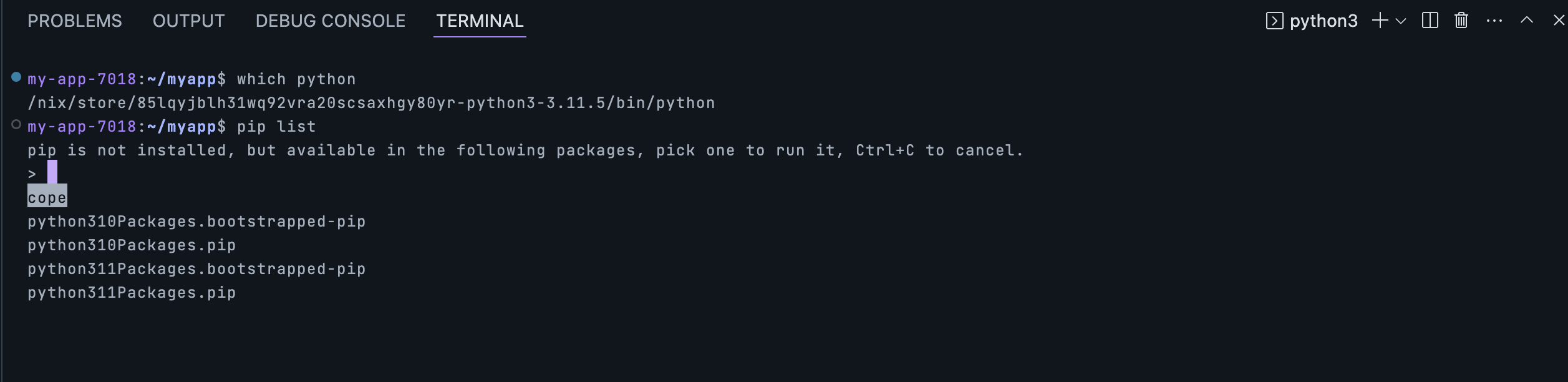Choose python311Packages.pip entry
Screen dimensions: 1568x382
coord(132,293)
